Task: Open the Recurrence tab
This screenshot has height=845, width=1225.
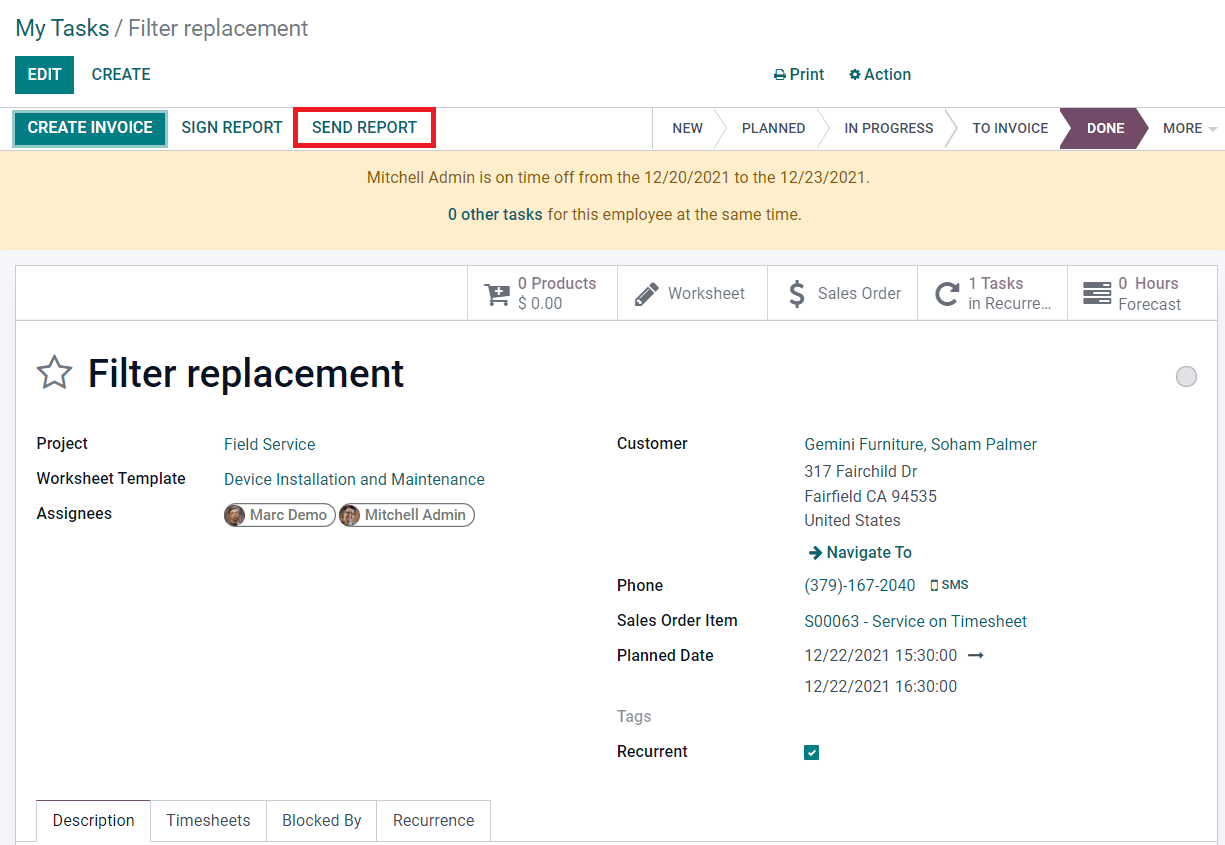Action: [433, 821]
